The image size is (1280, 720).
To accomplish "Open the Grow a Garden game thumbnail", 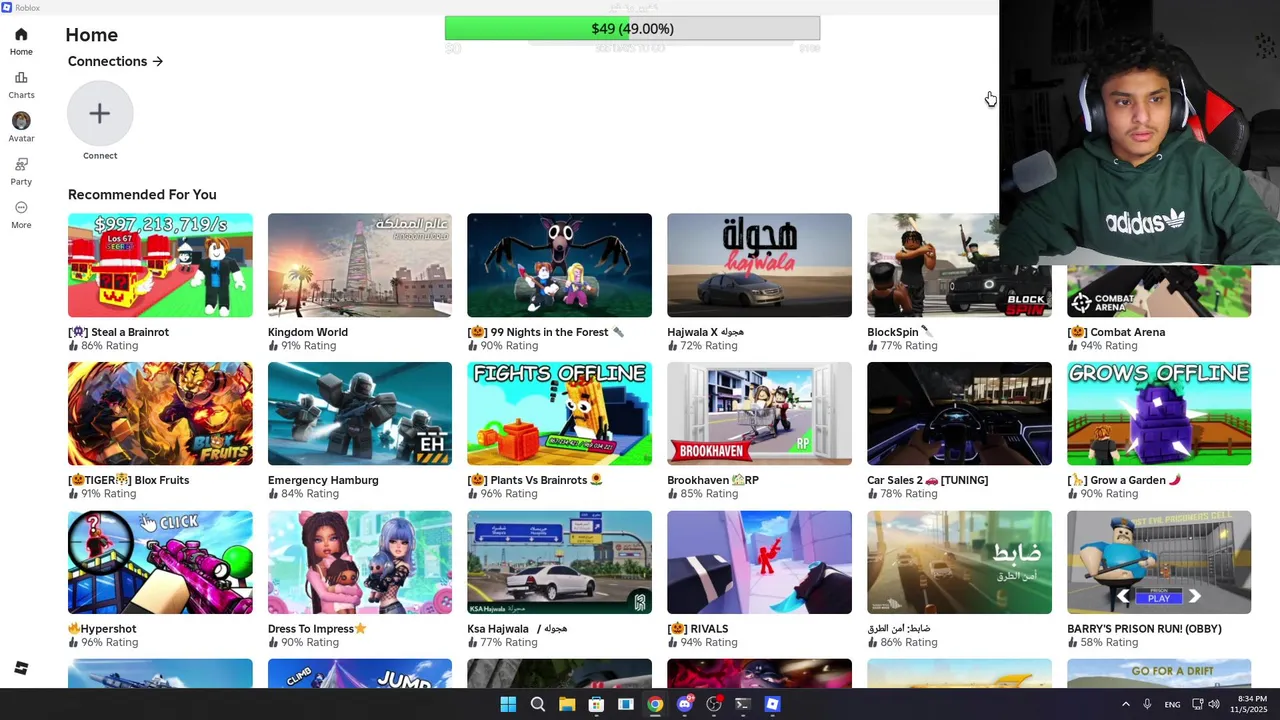I will click(1159, 414).
